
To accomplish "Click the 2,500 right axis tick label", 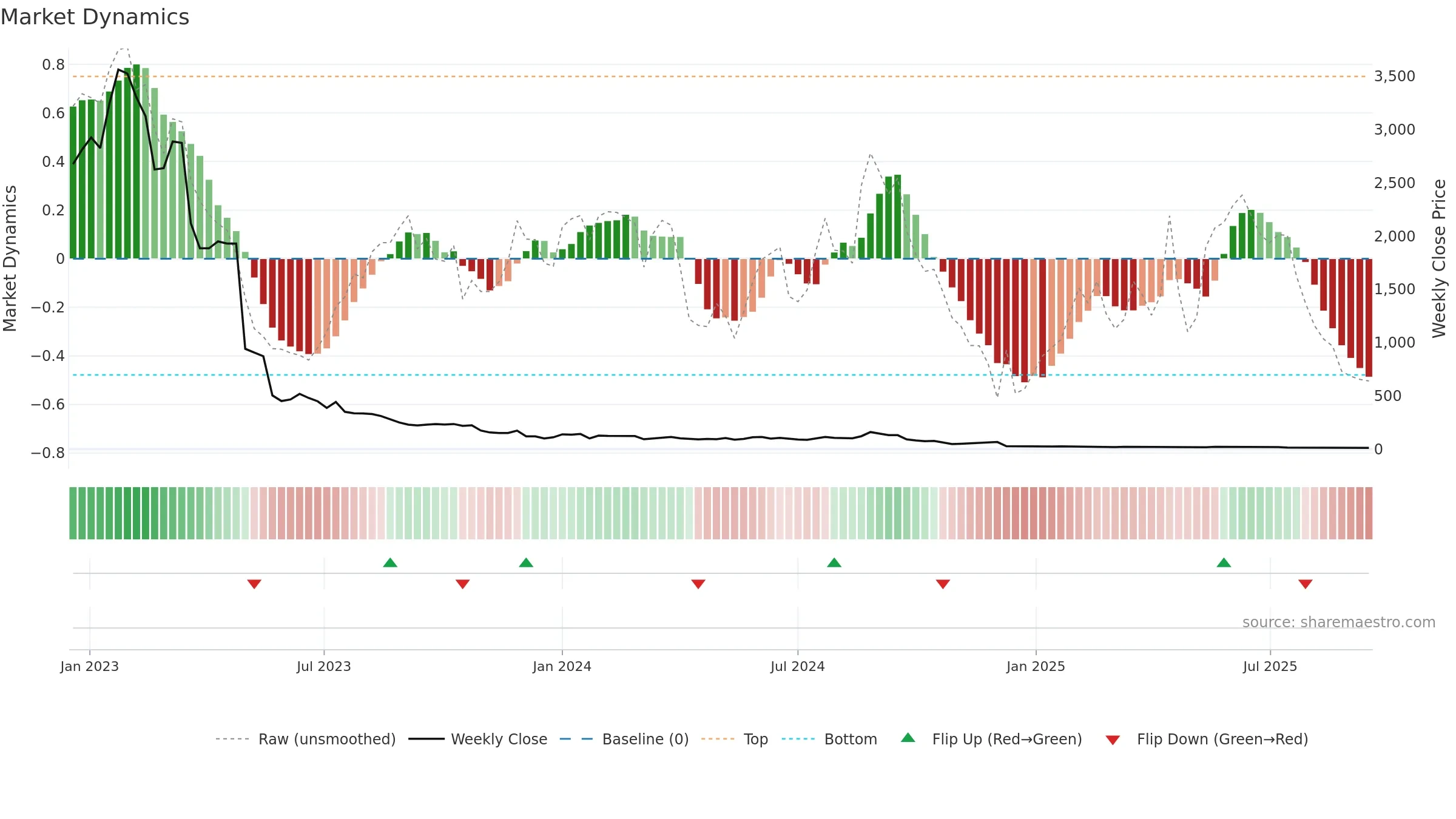I will (1394, 183).
